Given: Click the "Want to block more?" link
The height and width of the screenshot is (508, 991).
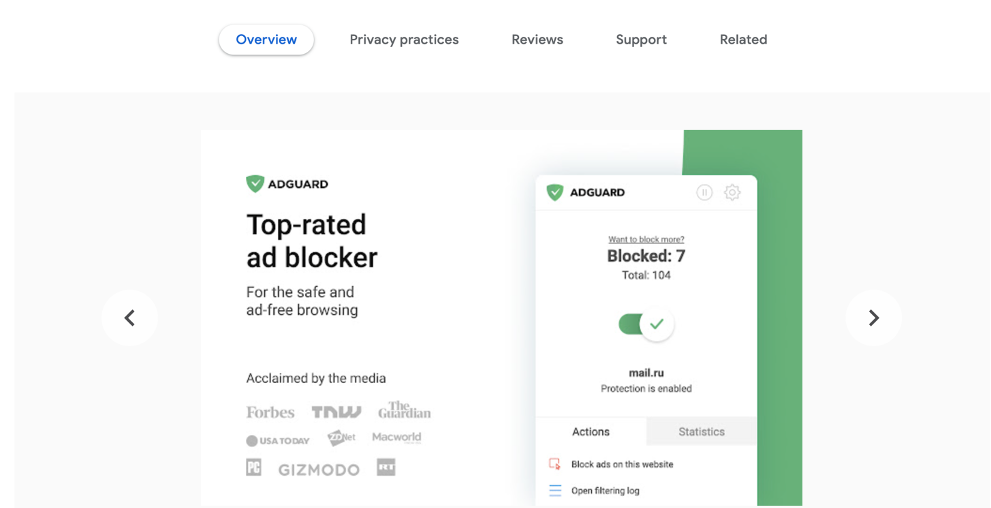Looking at the screenshot, I should 646,240.
